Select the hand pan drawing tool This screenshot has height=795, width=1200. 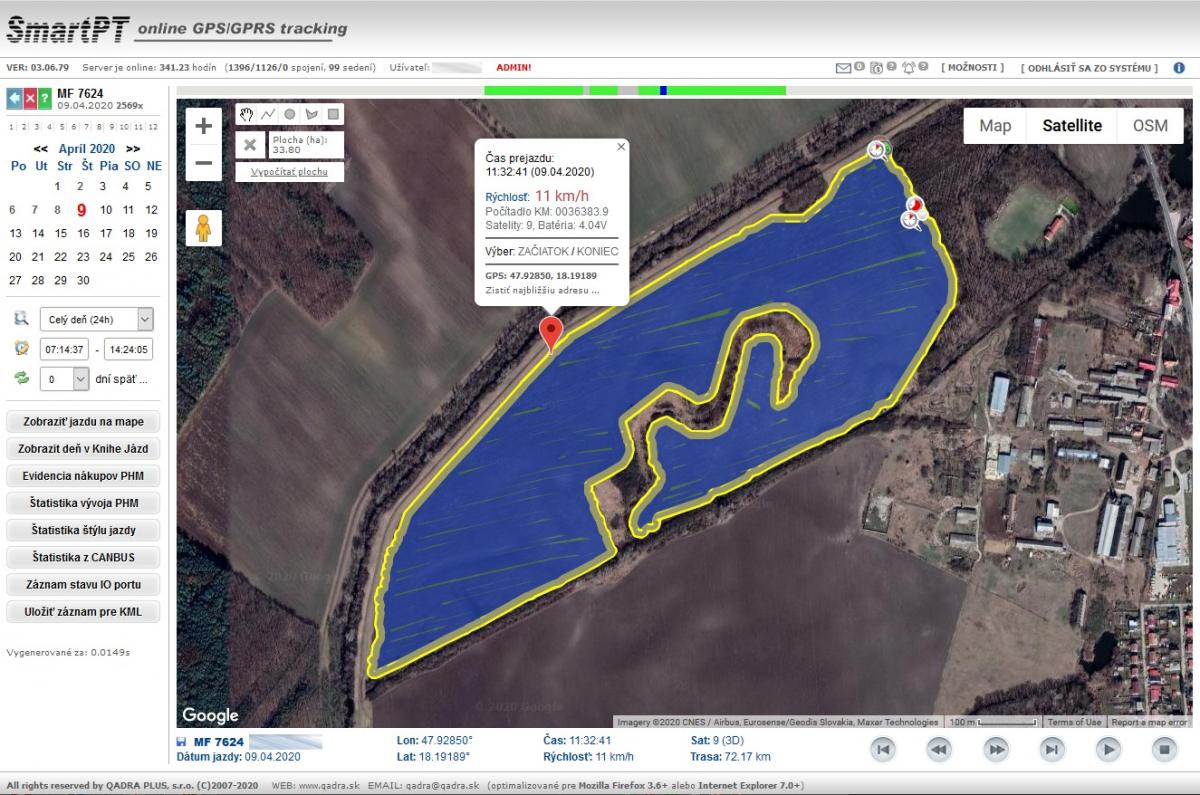246,115
